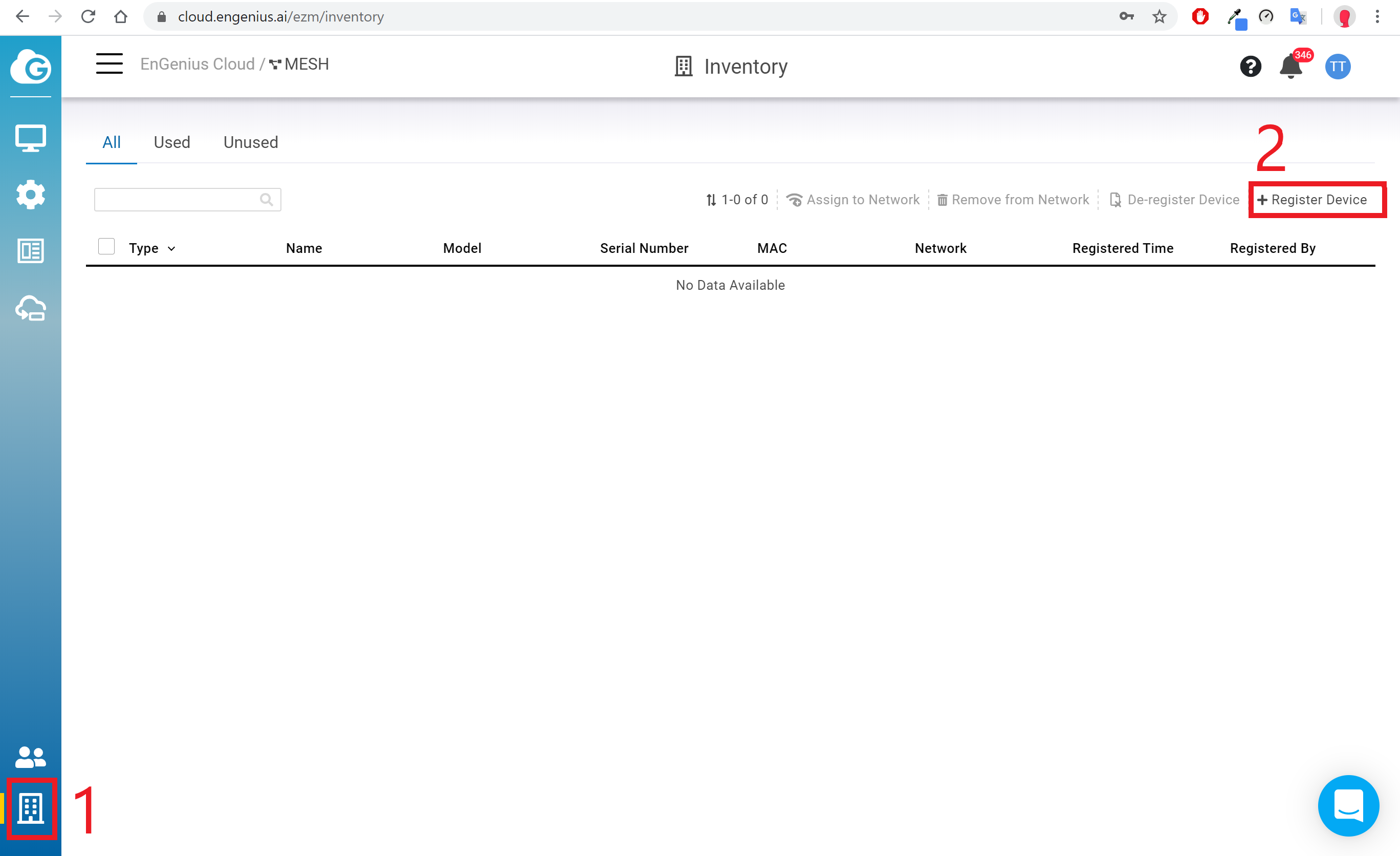Open the Chrome profile avatar
1400x856 pixels.
pyautogui.click(x=1344, y=16)
